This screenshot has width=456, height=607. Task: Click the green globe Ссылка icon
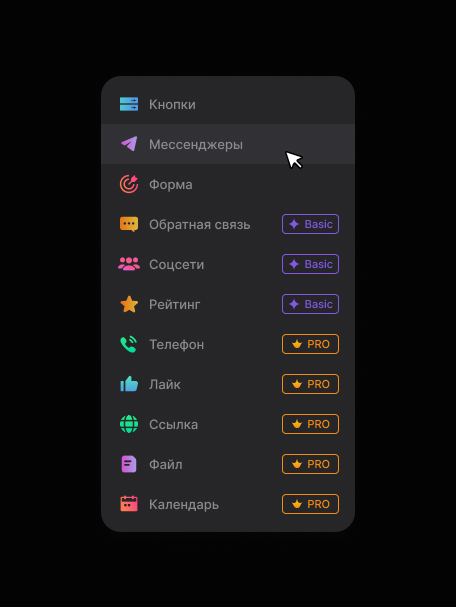tap(129, 424)
